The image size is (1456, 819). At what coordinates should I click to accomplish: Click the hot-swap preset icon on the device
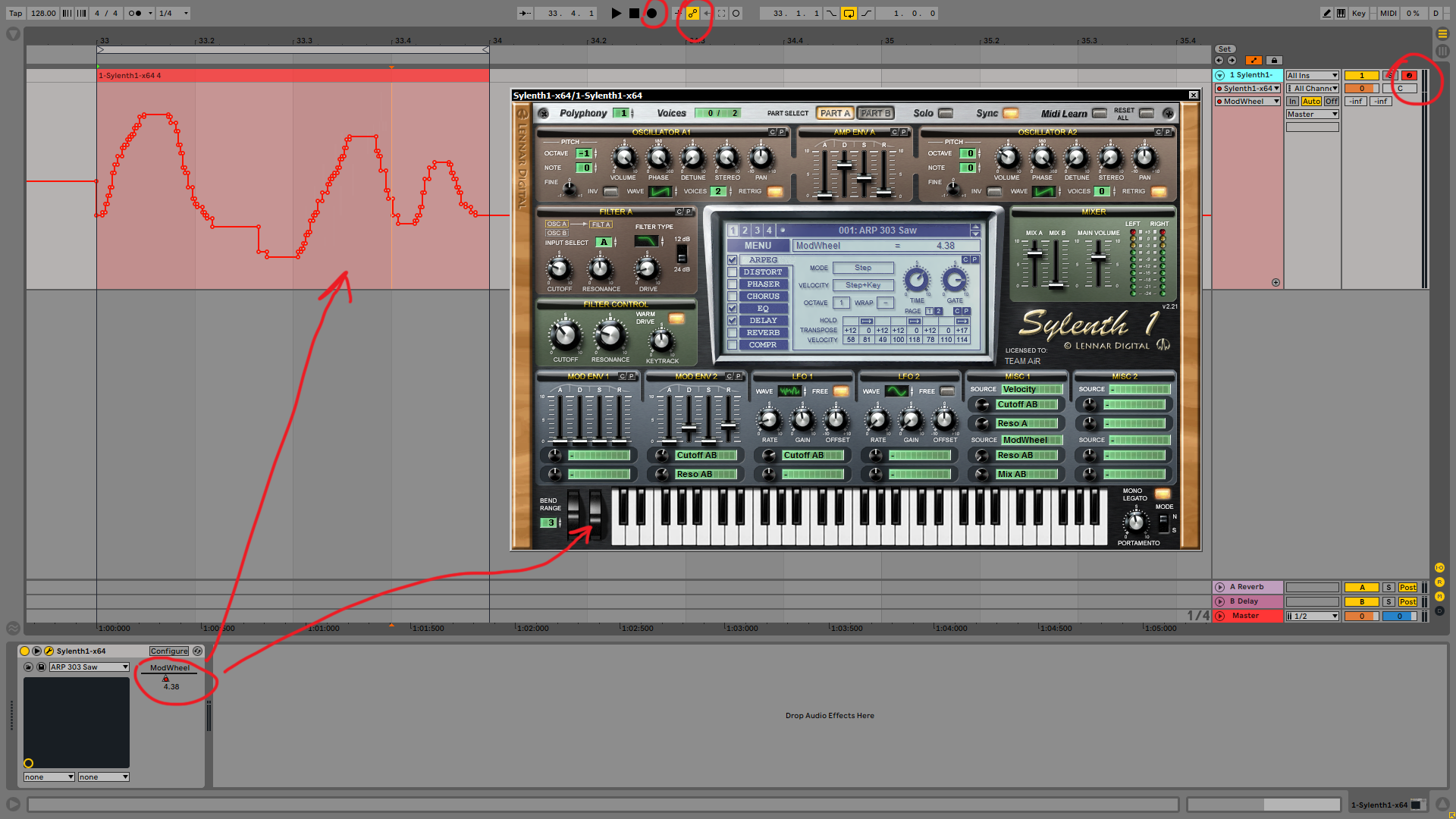coord(198,651)
